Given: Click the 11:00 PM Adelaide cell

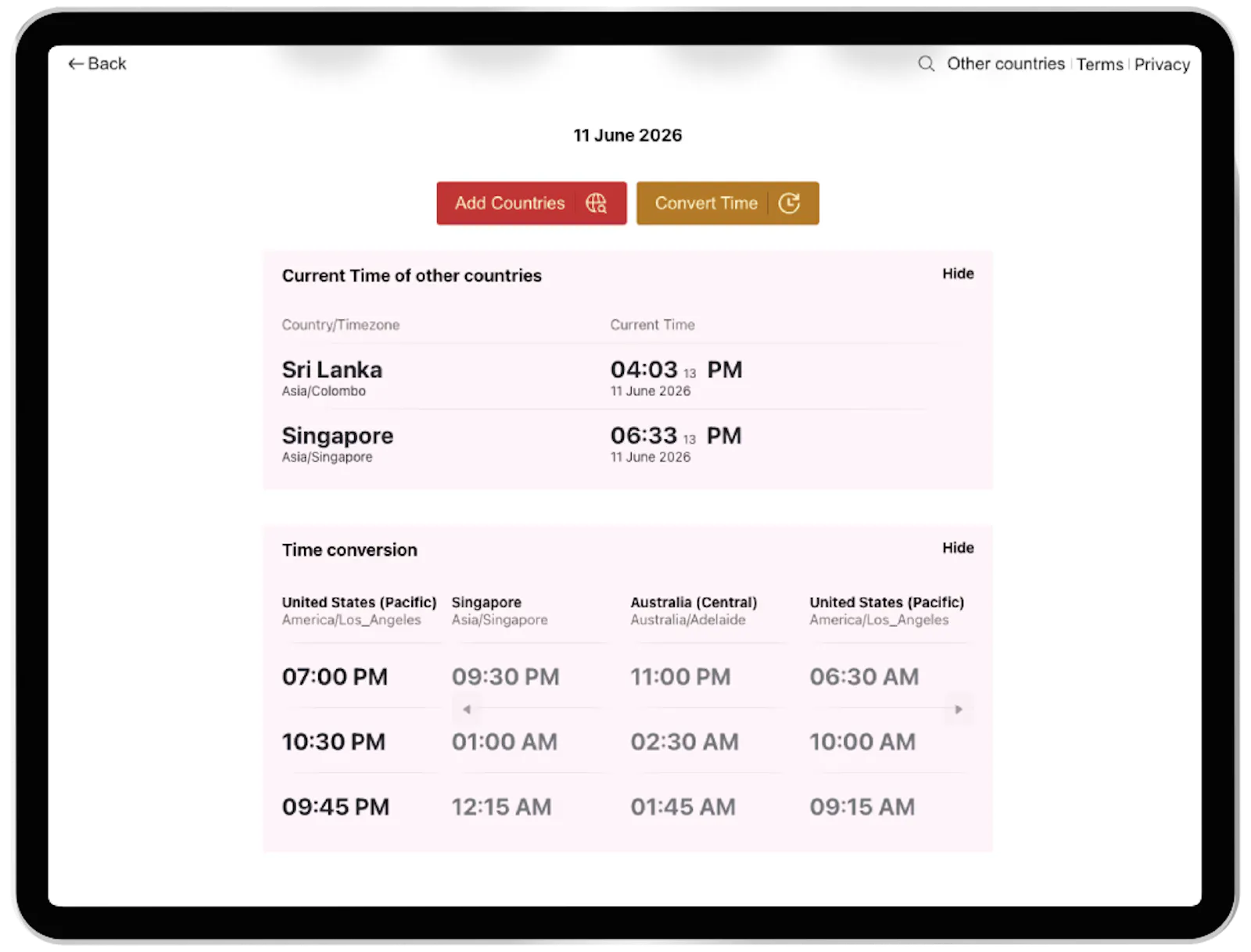Looking at the screenshot, I should [681, 677].
